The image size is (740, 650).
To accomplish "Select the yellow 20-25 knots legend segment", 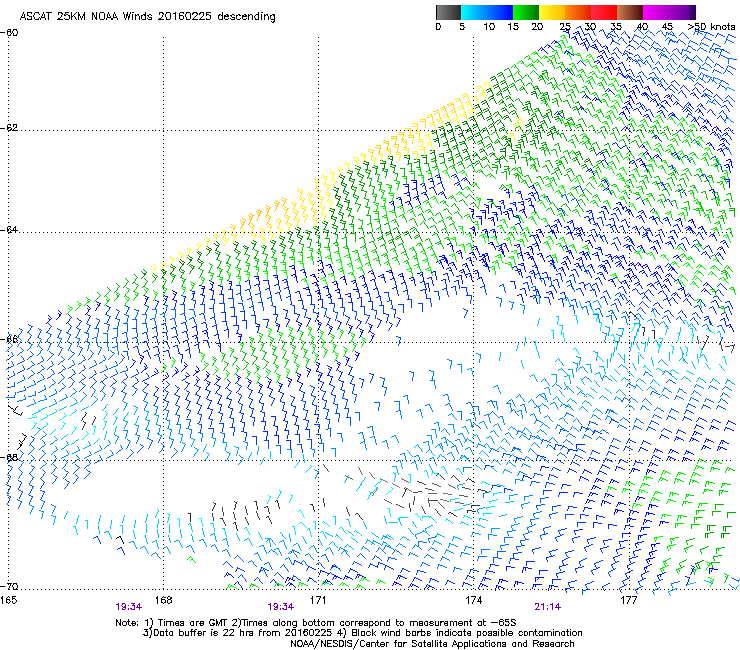I will 552,12.
